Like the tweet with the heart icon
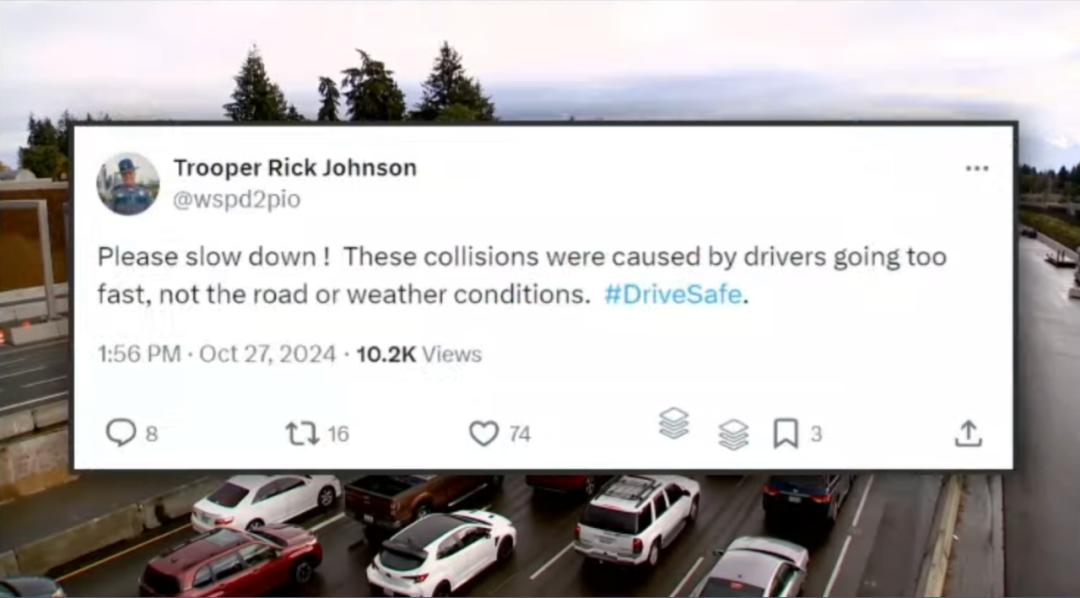 (x=484, y=434)
